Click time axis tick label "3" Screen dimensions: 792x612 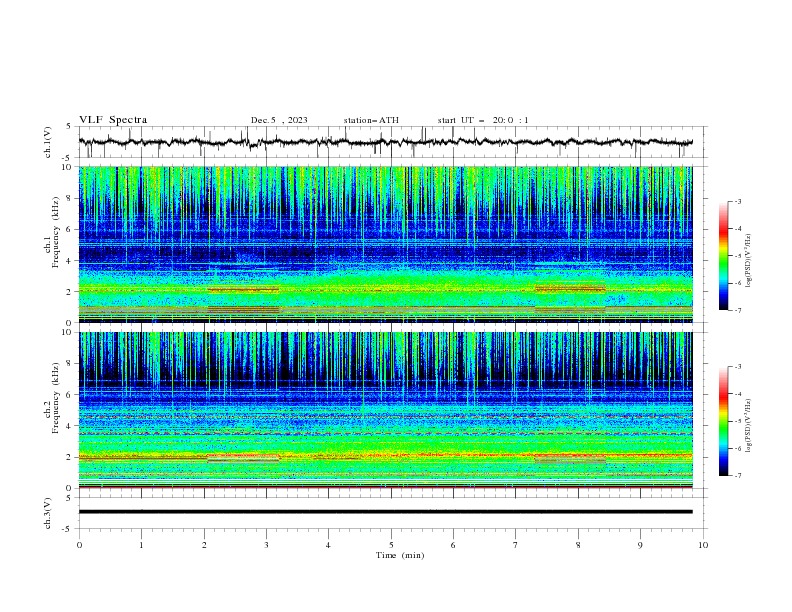266,545
